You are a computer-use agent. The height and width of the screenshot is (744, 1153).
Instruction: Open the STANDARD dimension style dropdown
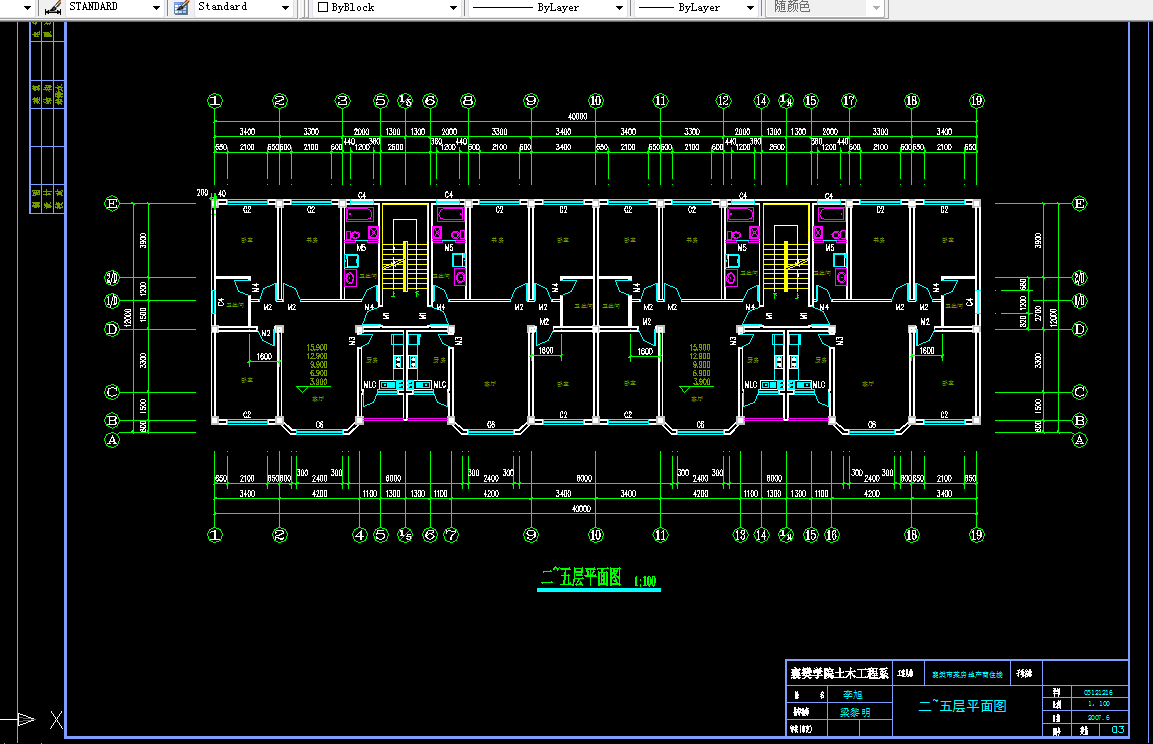pos(156,7)
